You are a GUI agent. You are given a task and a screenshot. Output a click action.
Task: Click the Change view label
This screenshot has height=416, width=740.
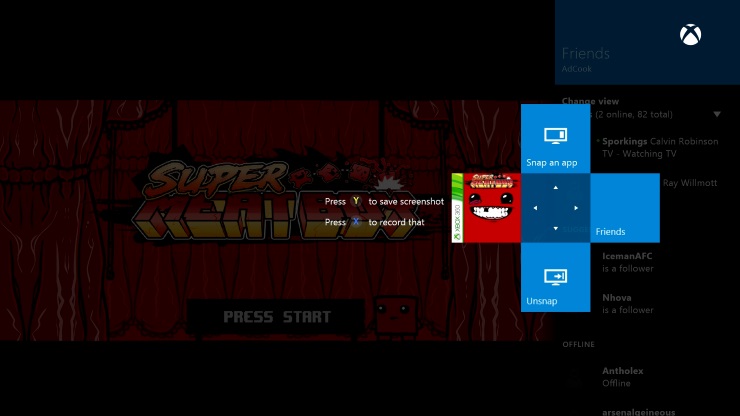tap(590, 101)
